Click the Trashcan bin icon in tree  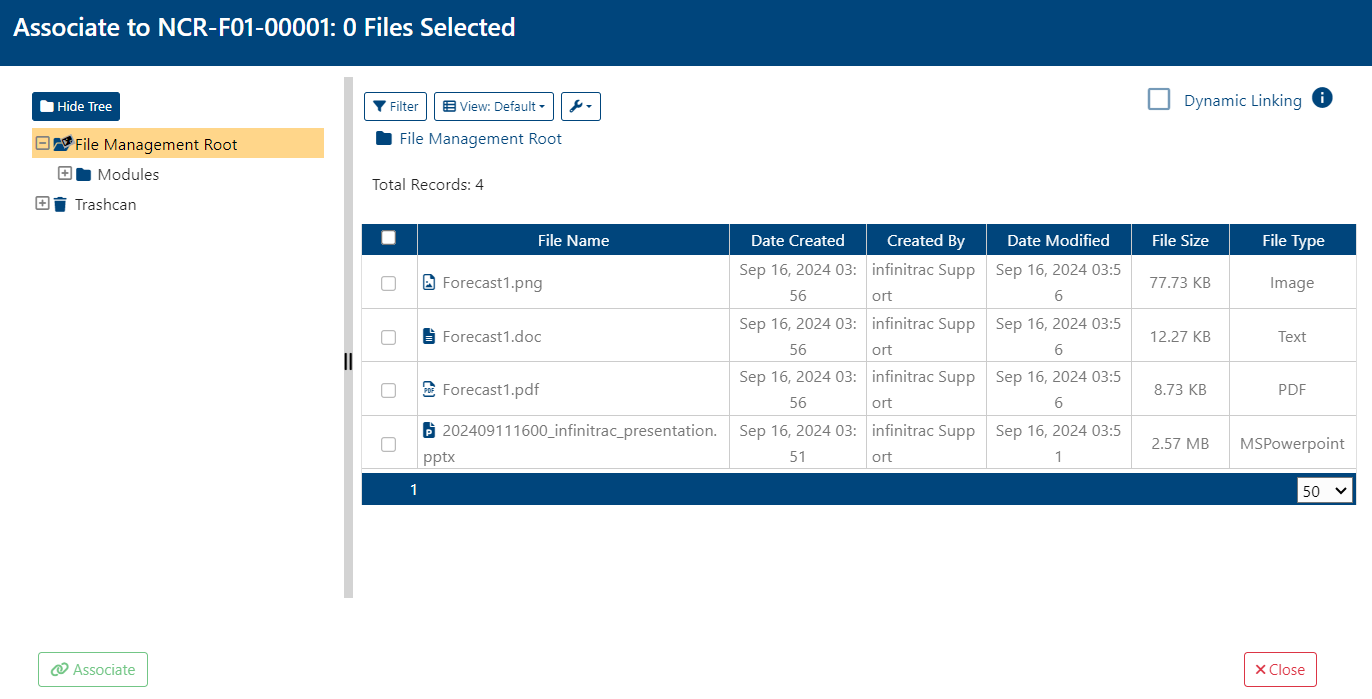tap(60, 204)
